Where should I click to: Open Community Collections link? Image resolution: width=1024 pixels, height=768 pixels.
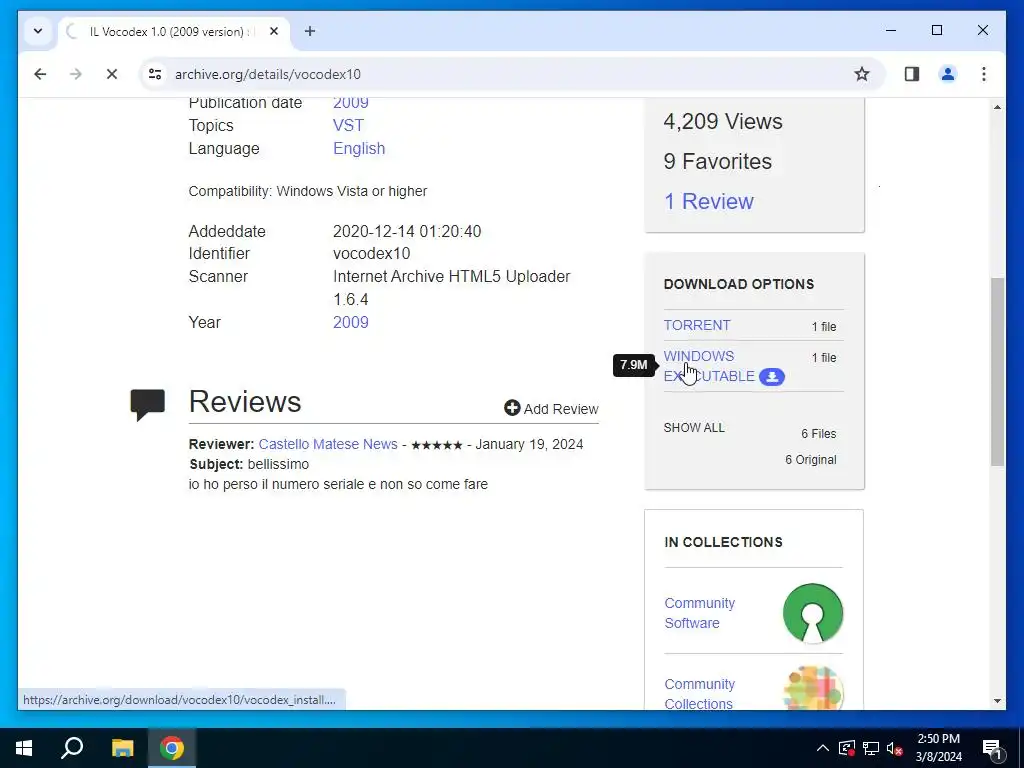pos(699,694)
